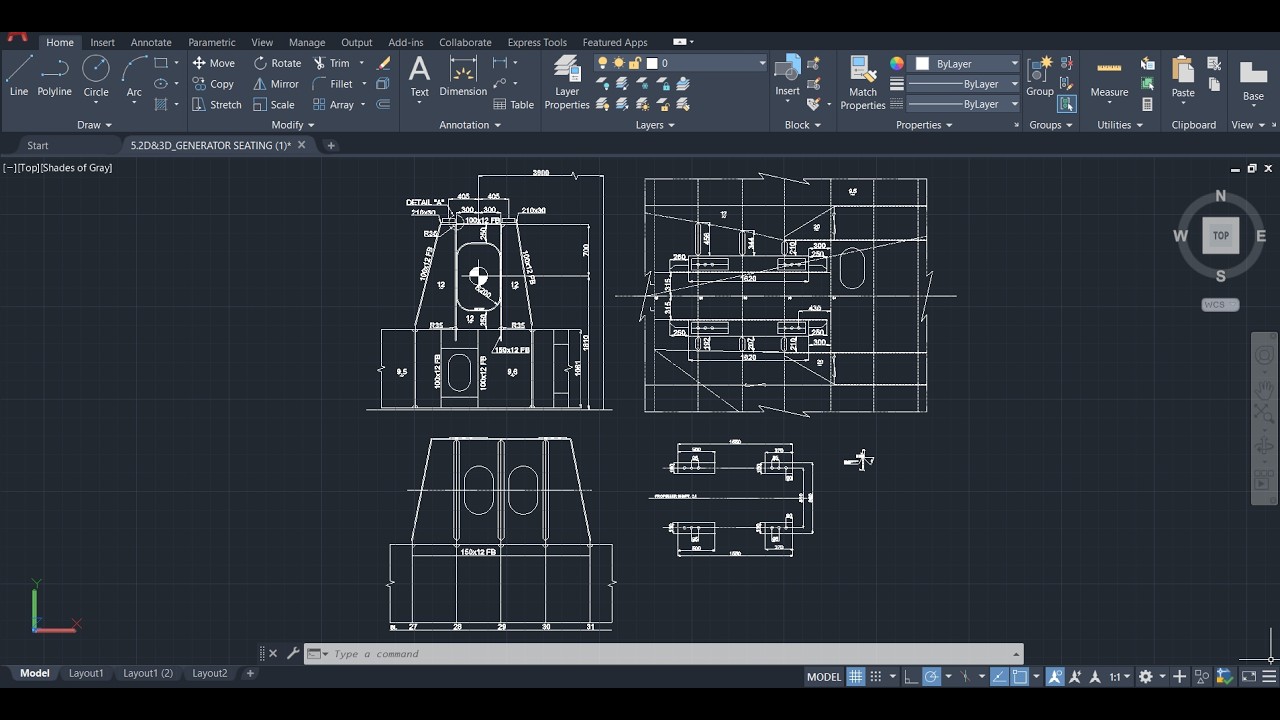Open the Customization menu icon in status bar

(x=1269, y=677)
